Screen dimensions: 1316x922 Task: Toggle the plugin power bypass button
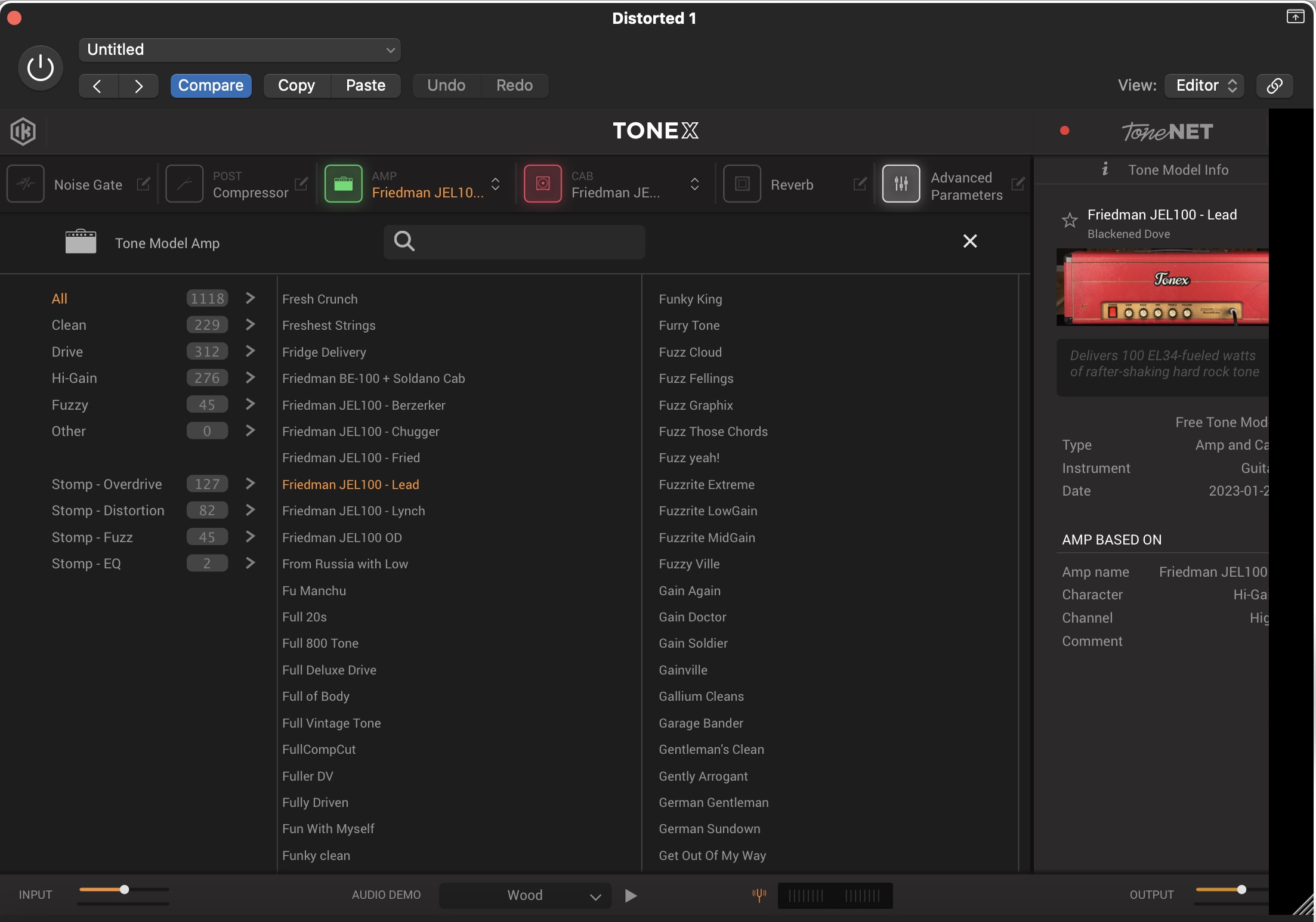coord(41,68)
